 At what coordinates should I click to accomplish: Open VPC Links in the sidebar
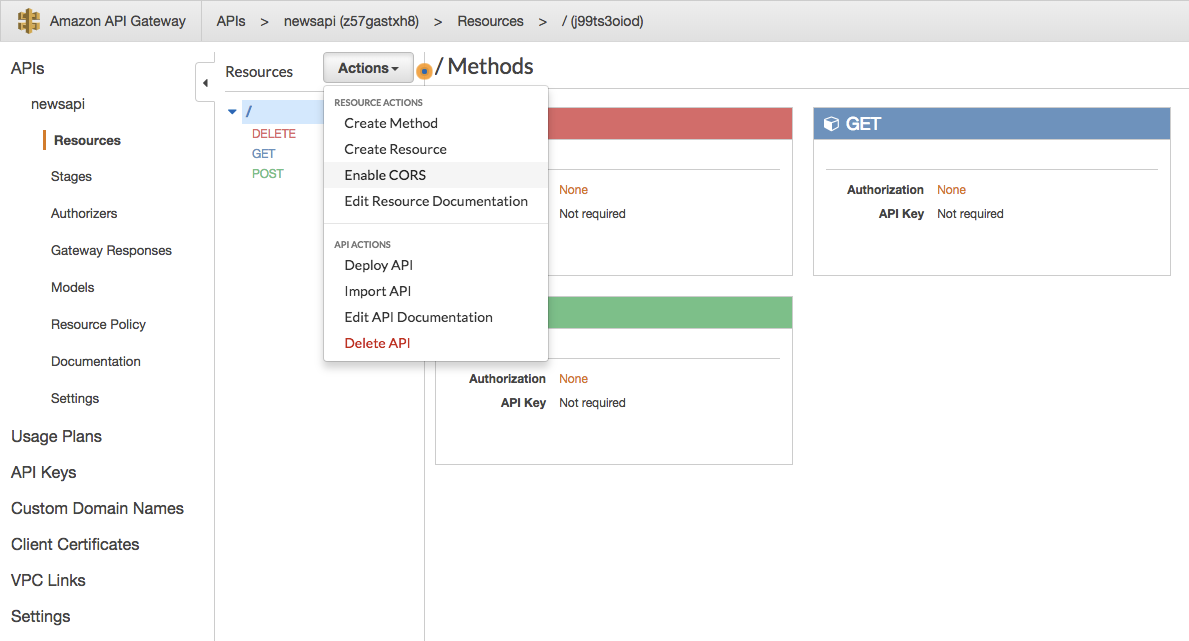(48, 580)
